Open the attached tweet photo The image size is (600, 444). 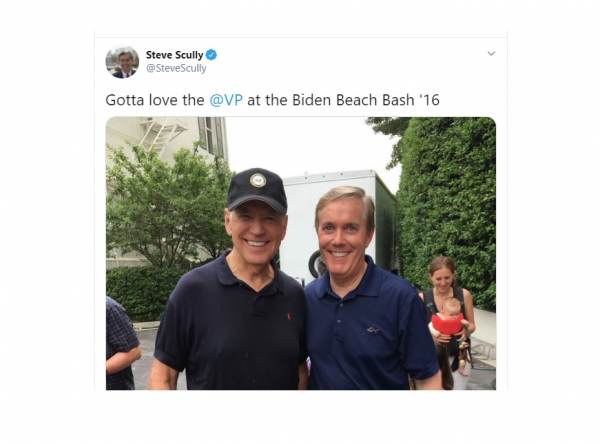click(300, 252)
